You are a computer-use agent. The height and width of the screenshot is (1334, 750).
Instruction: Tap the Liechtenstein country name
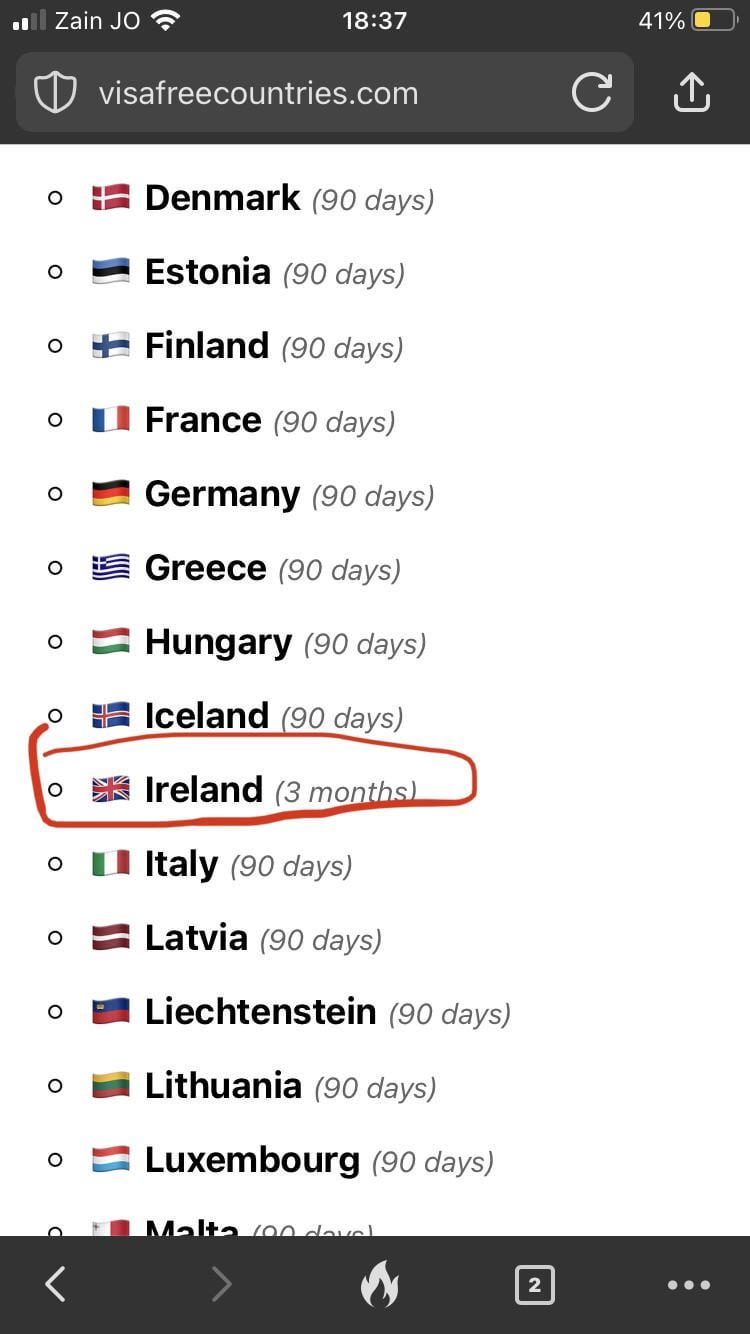[260, 1012]
